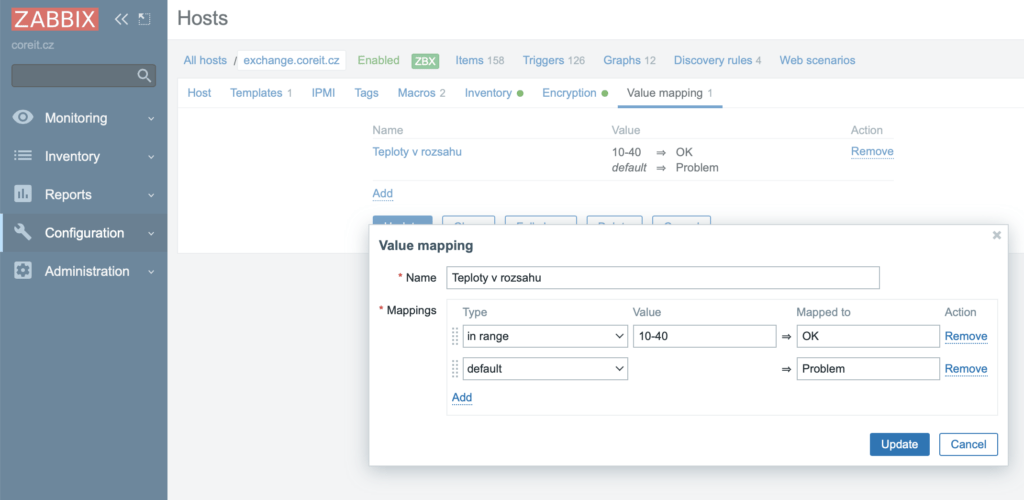This screenshot has height=500, width=1024.
Task: Click the Administration gear icon
Action: [23, 271]
